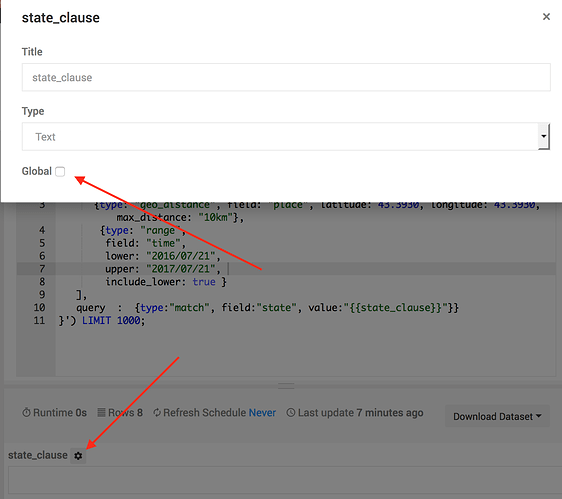Click 'Last update 7 minutes ago' text
The height and width of the screenshot is (499, 562).
361,413
